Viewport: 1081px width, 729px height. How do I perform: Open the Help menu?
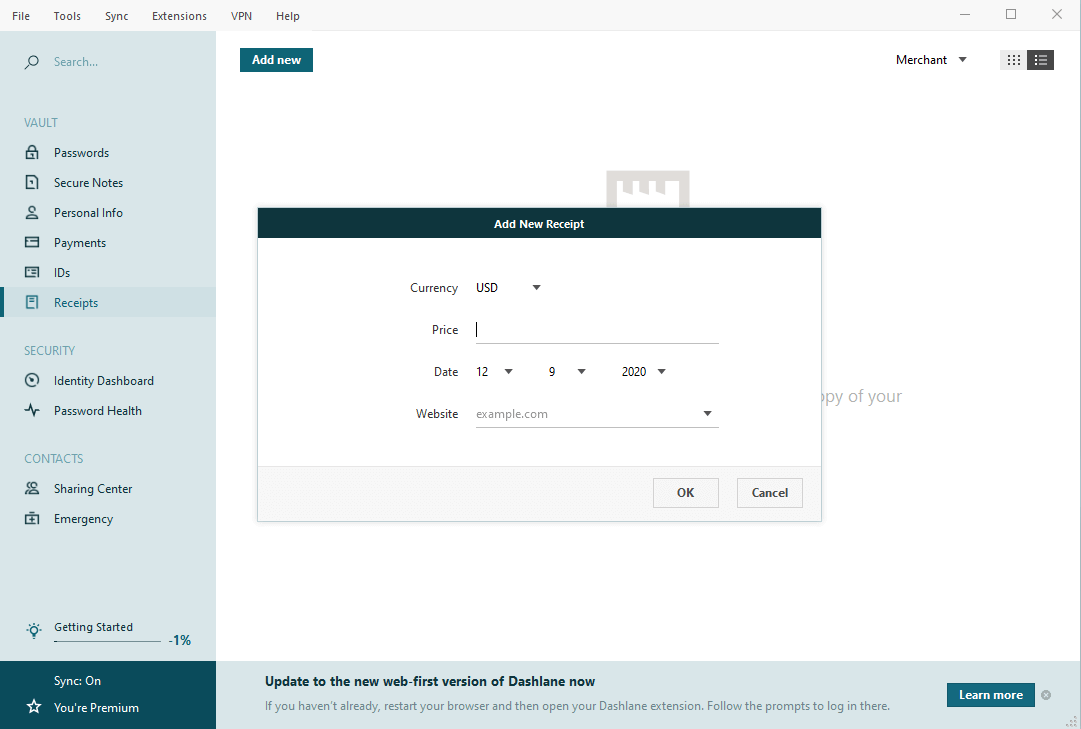(287, 16)
